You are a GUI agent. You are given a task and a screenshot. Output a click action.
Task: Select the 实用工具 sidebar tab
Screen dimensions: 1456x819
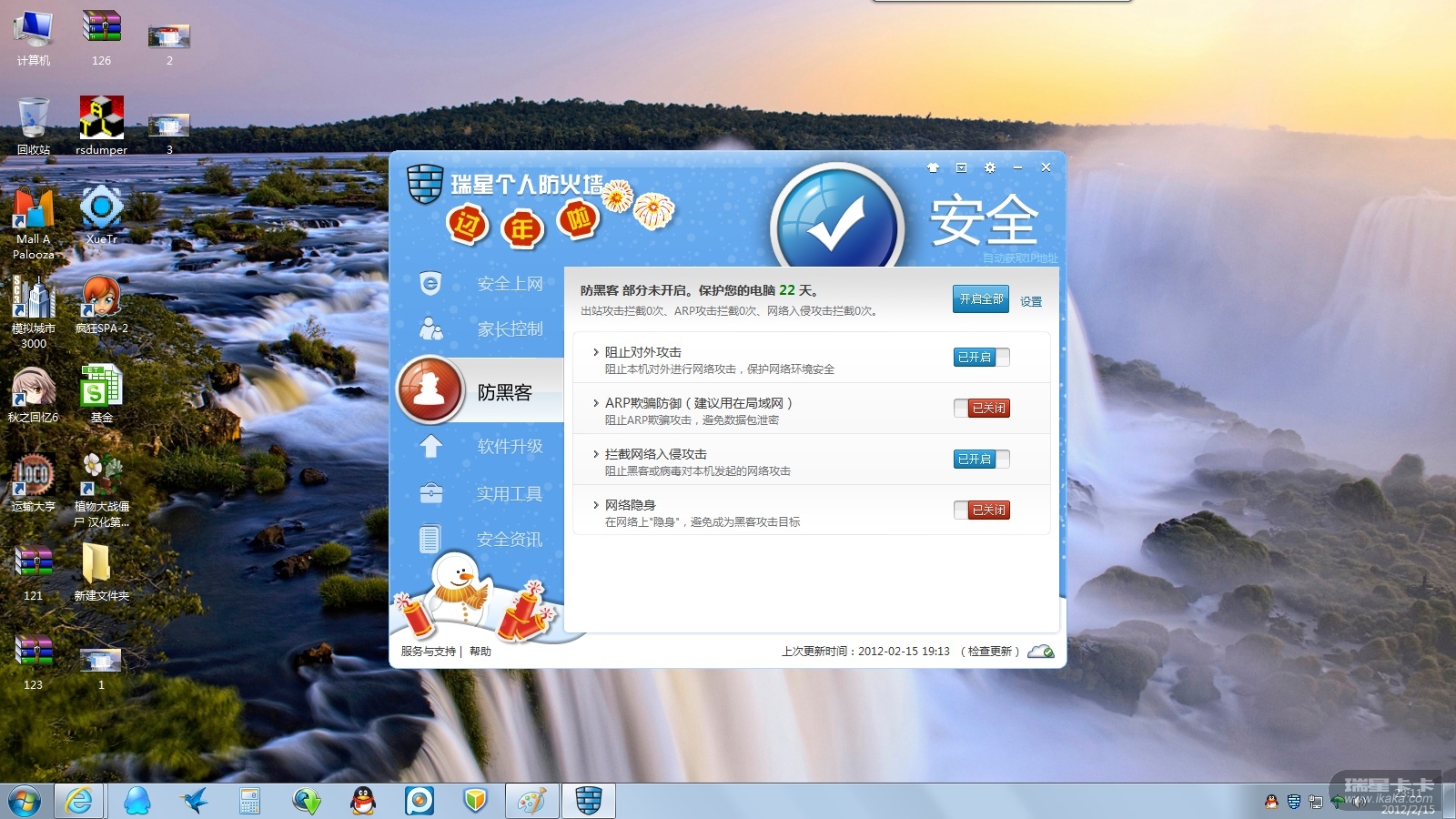pyautogui.click(x=480, y=493)
